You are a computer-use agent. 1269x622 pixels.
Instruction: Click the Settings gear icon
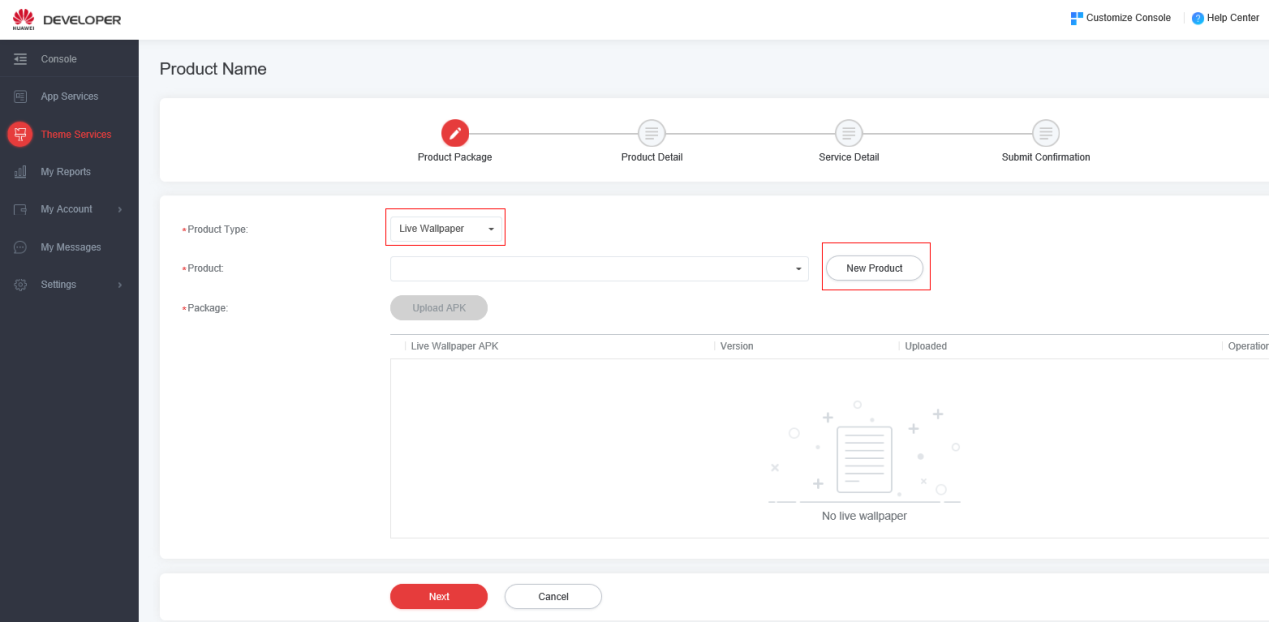[x=20, y=285]
